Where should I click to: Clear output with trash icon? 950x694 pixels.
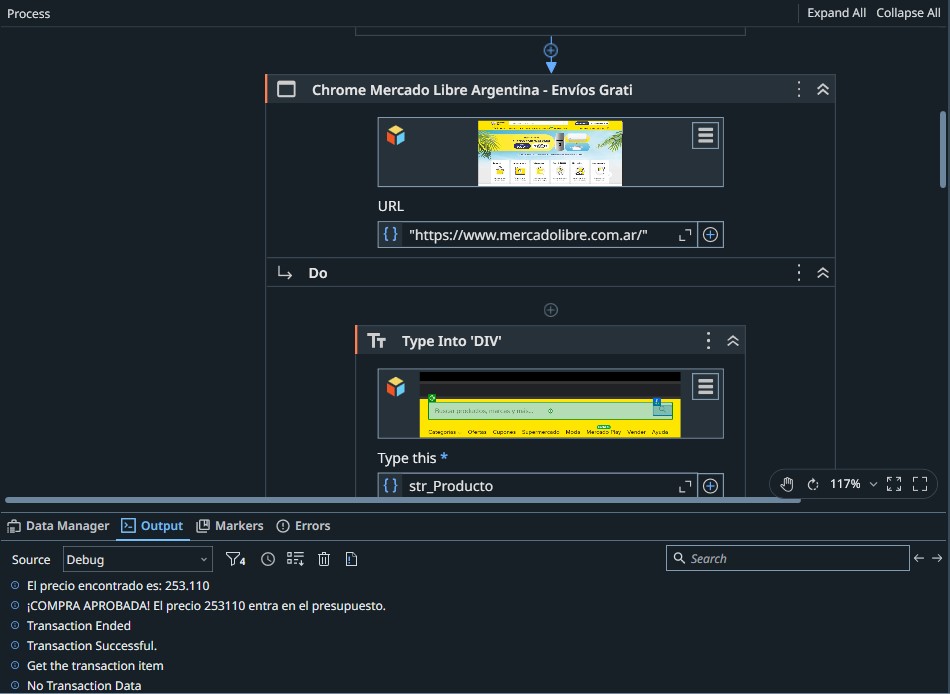coord(324,559)
